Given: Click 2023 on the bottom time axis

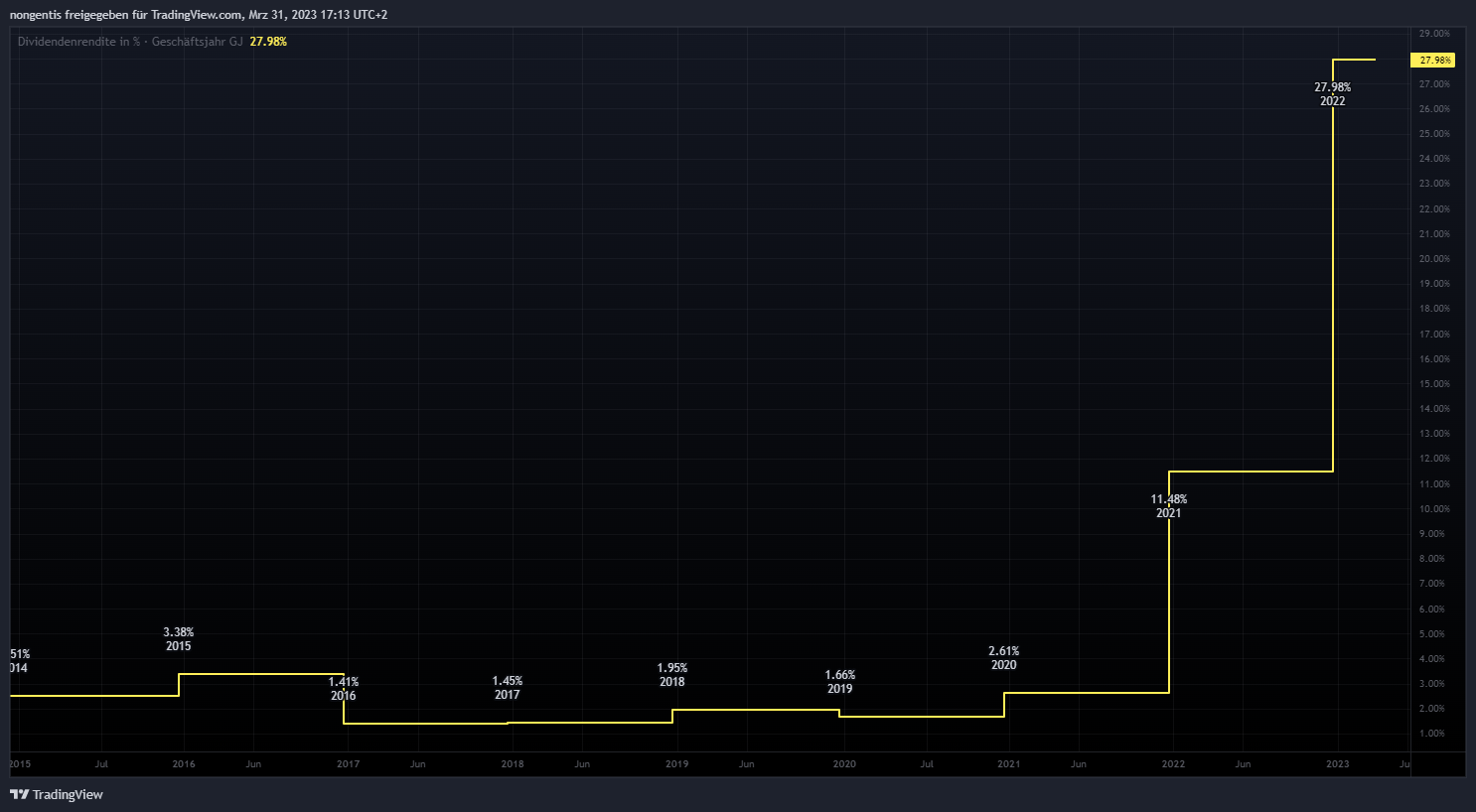Looking at the screenshot, I should pos(1337,764).
